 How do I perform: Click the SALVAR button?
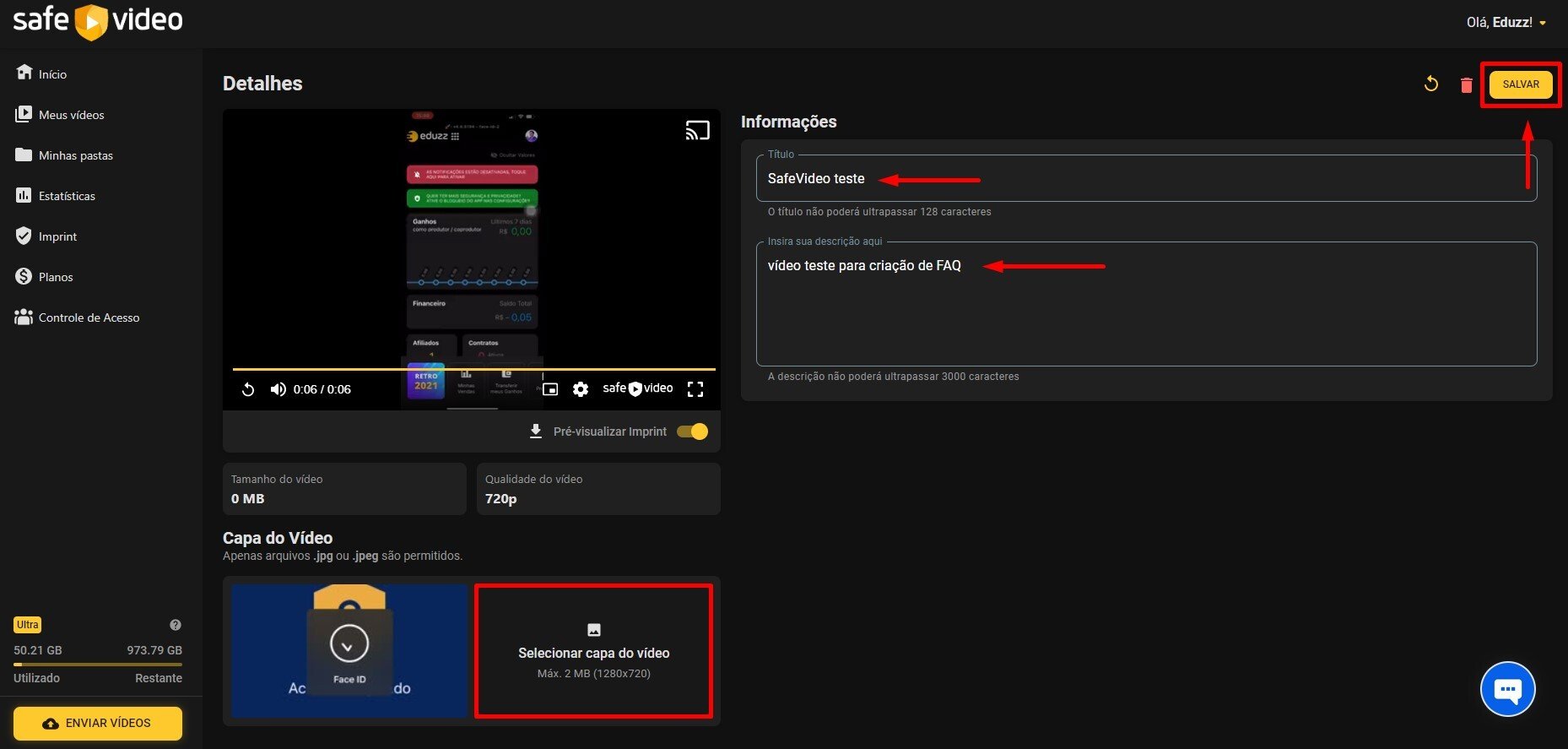point(1520,84)
